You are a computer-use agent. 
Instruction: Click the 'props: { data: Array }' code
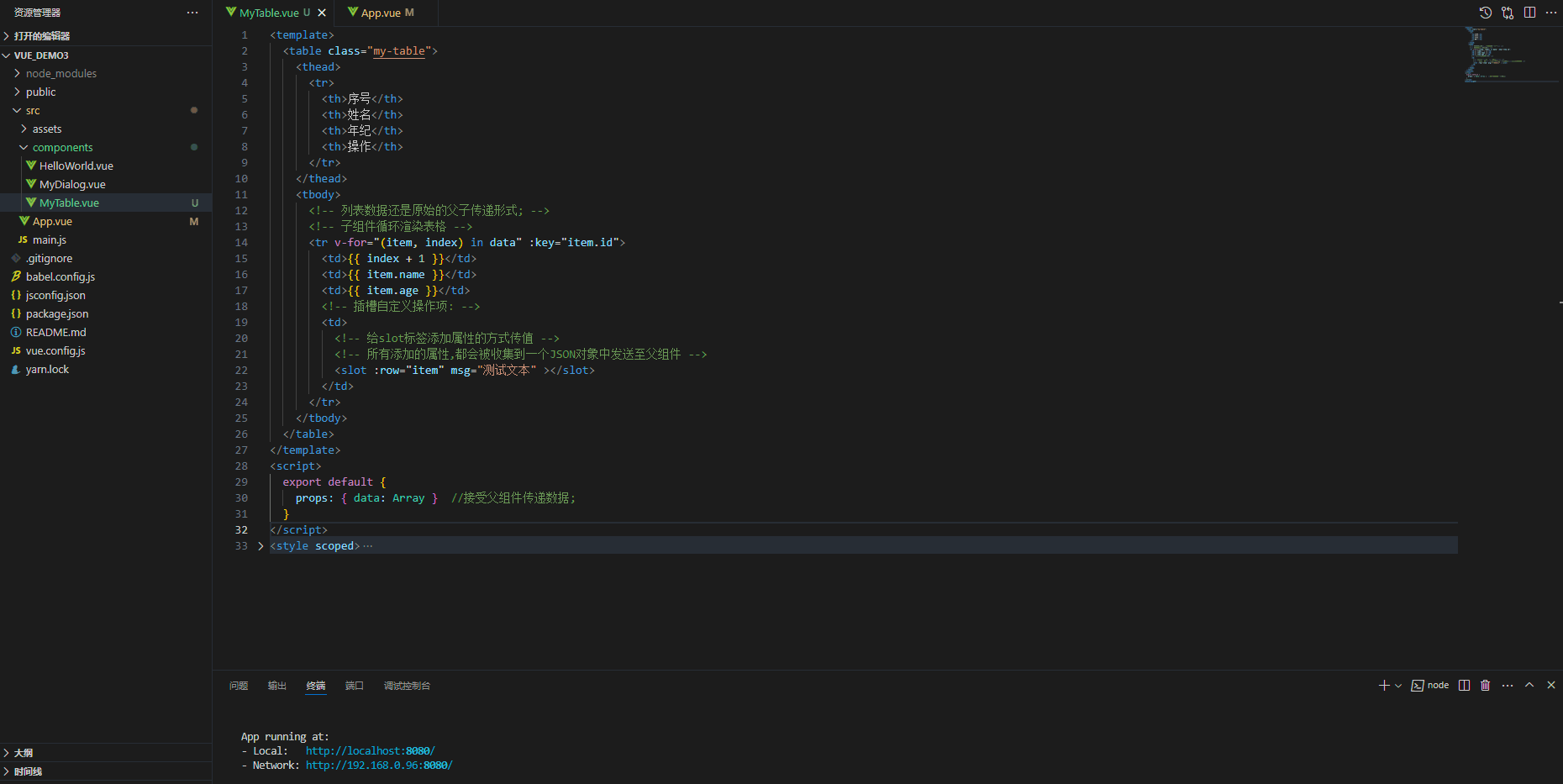(366, 498)
